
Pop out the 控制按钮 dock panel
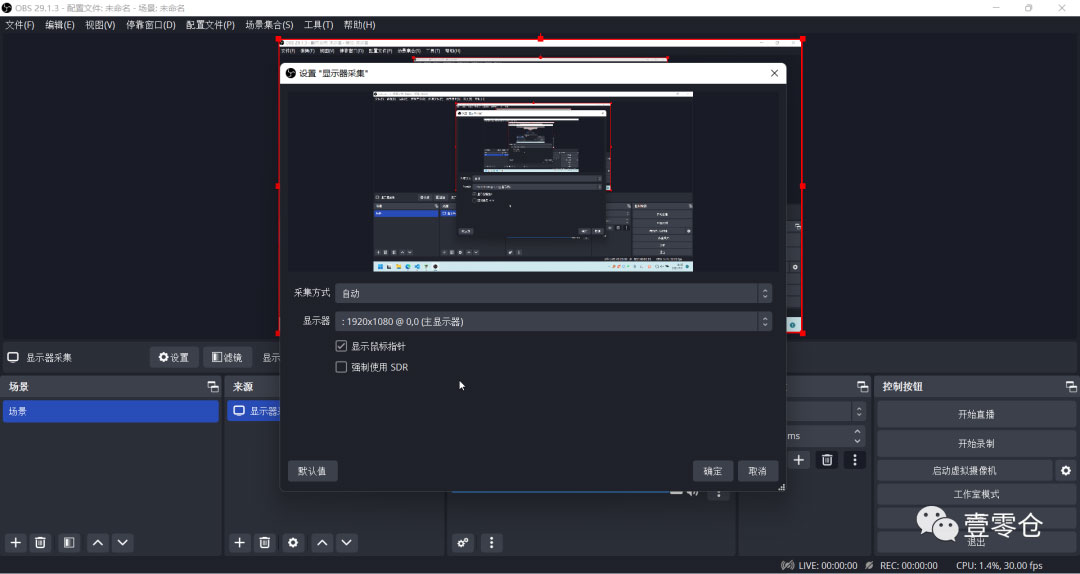point(1071,387)
